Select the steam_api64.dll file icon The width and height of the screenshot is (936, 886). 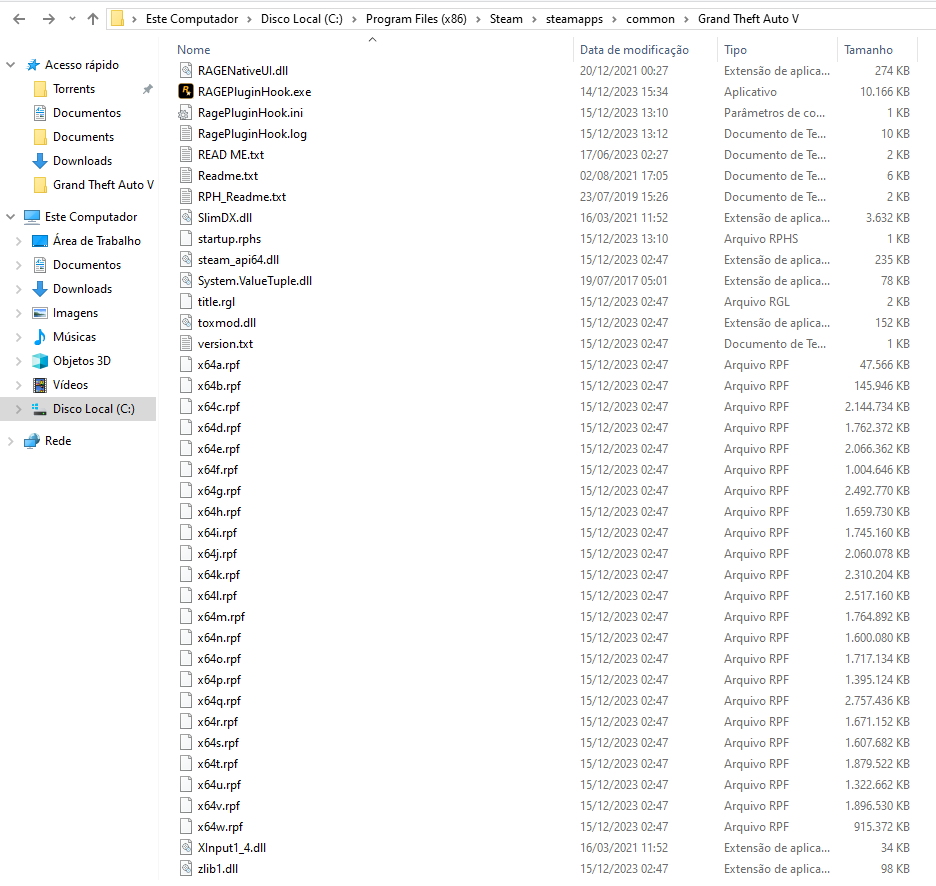[186, 259]
